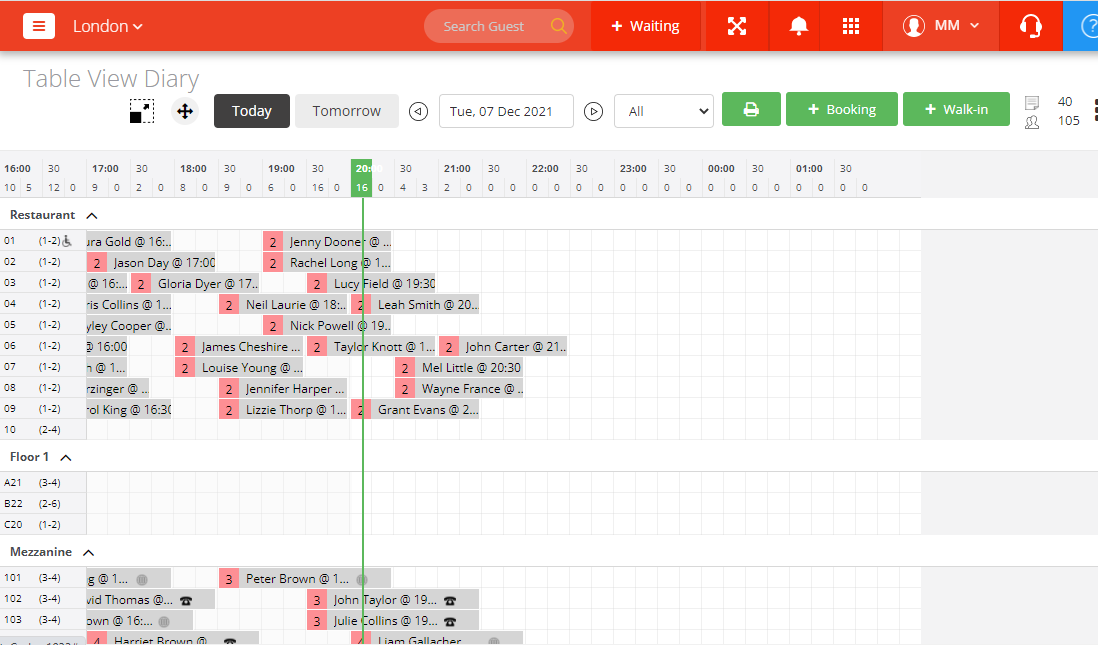Screen dimensions: 1098x645
Task: Switch to Tomorrow view
Action: [346, 111]
